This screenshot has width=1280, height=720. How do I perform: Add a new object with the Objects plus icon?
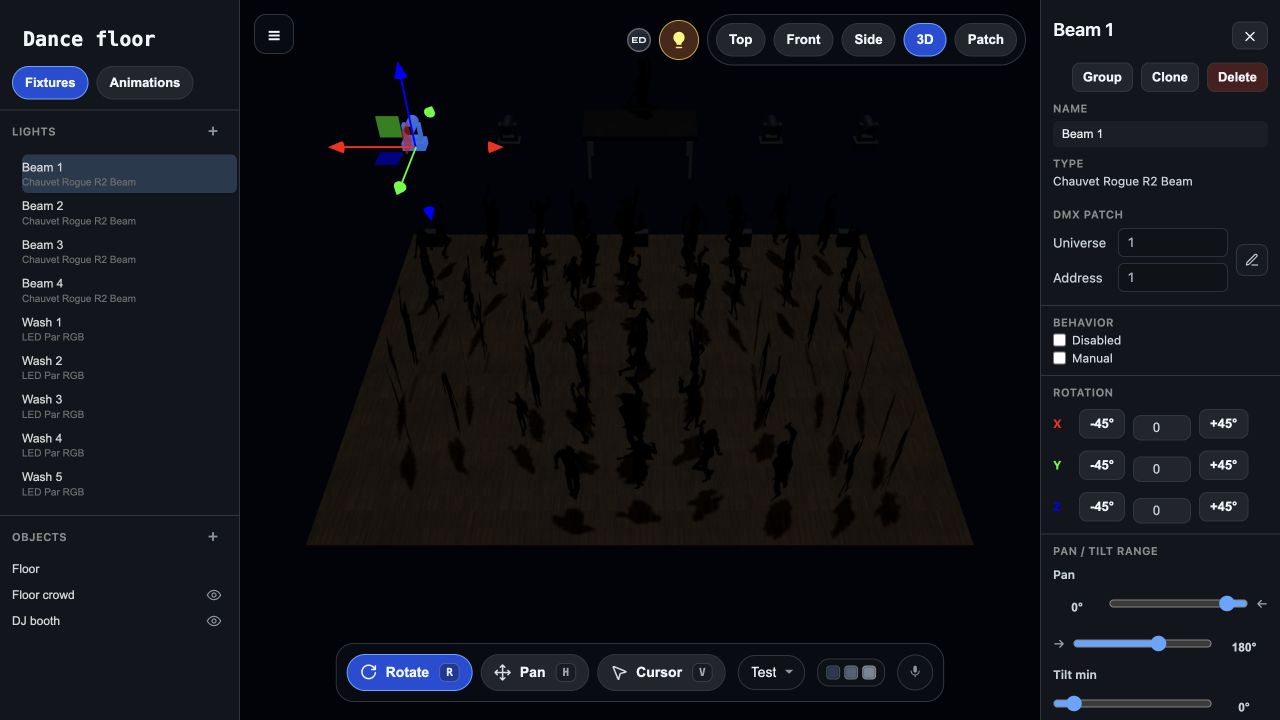click(x=213, y=537)
